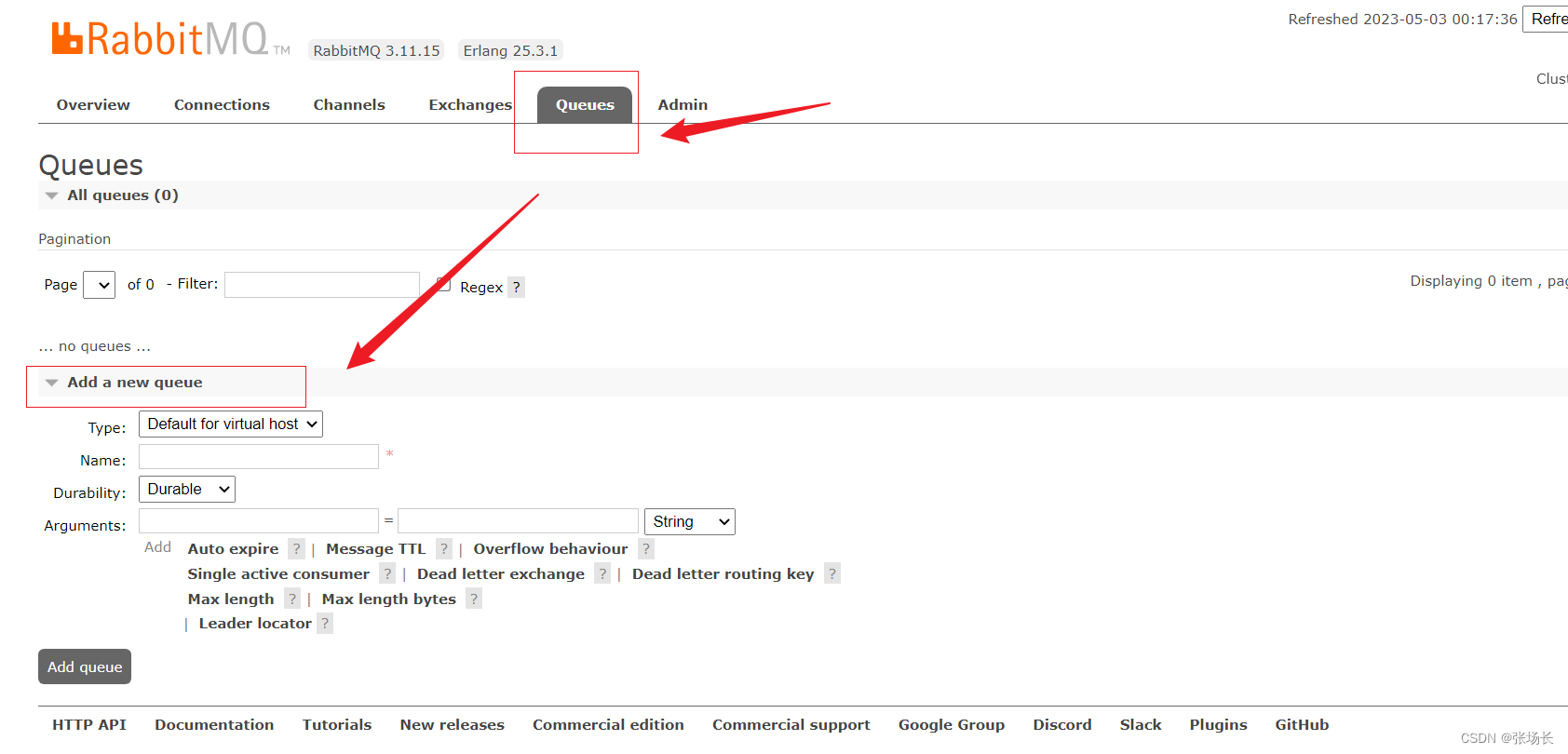The width and height of the screenshot is (1568, 754).
Task: Insert the Message TTL argument
Action: [375, 549]
